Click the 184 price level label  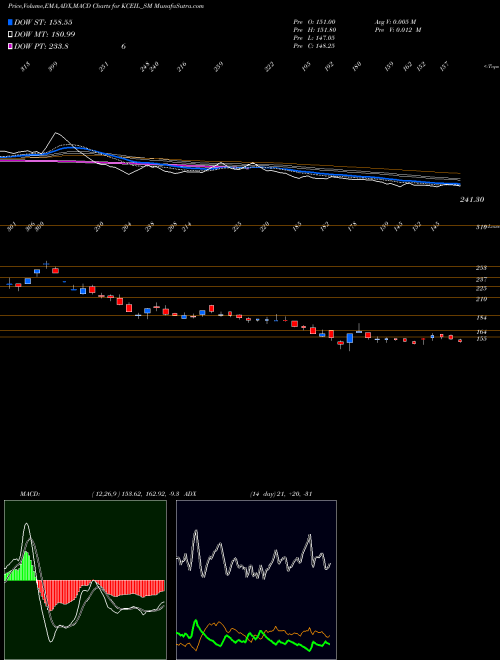point(481,318)
